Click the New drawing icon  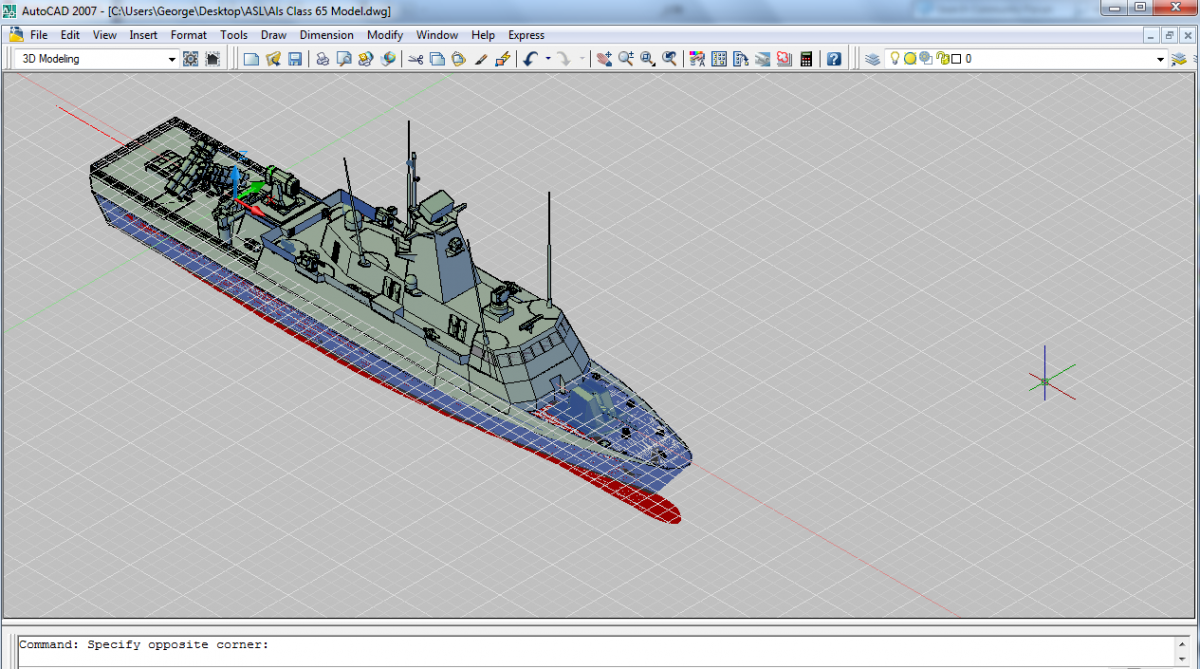click(251, 59)
